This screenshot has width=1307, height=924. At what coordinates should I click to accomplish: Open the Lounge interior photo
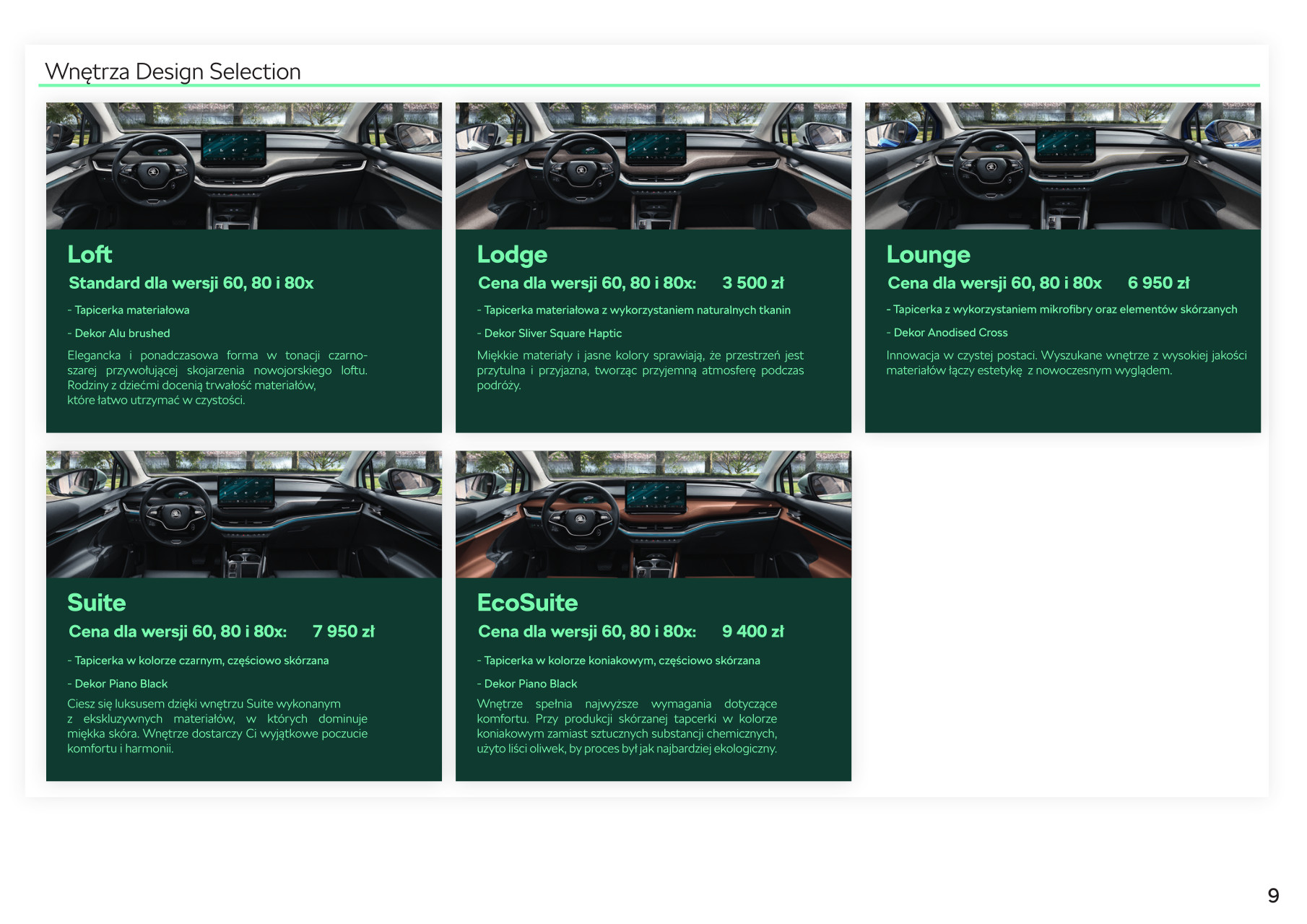pyautogui.click(x=1063, y=166)
